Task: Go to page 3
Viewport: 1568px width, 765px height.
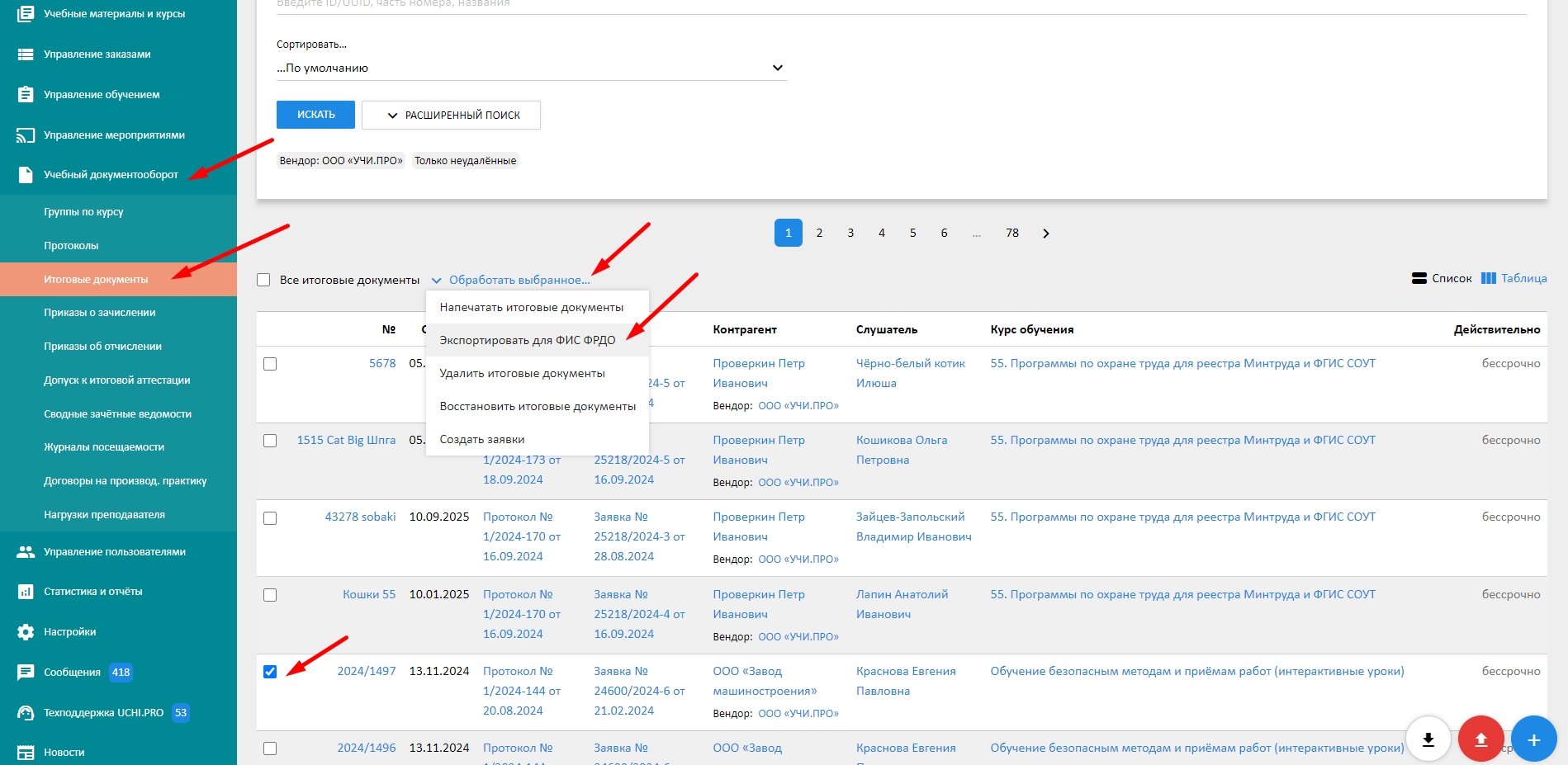Action: coord(850,233)
